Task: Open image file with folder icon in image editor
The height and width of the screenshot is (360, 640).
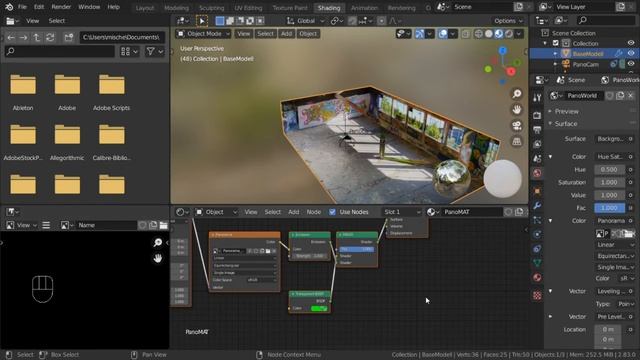Action: [164, 225]
